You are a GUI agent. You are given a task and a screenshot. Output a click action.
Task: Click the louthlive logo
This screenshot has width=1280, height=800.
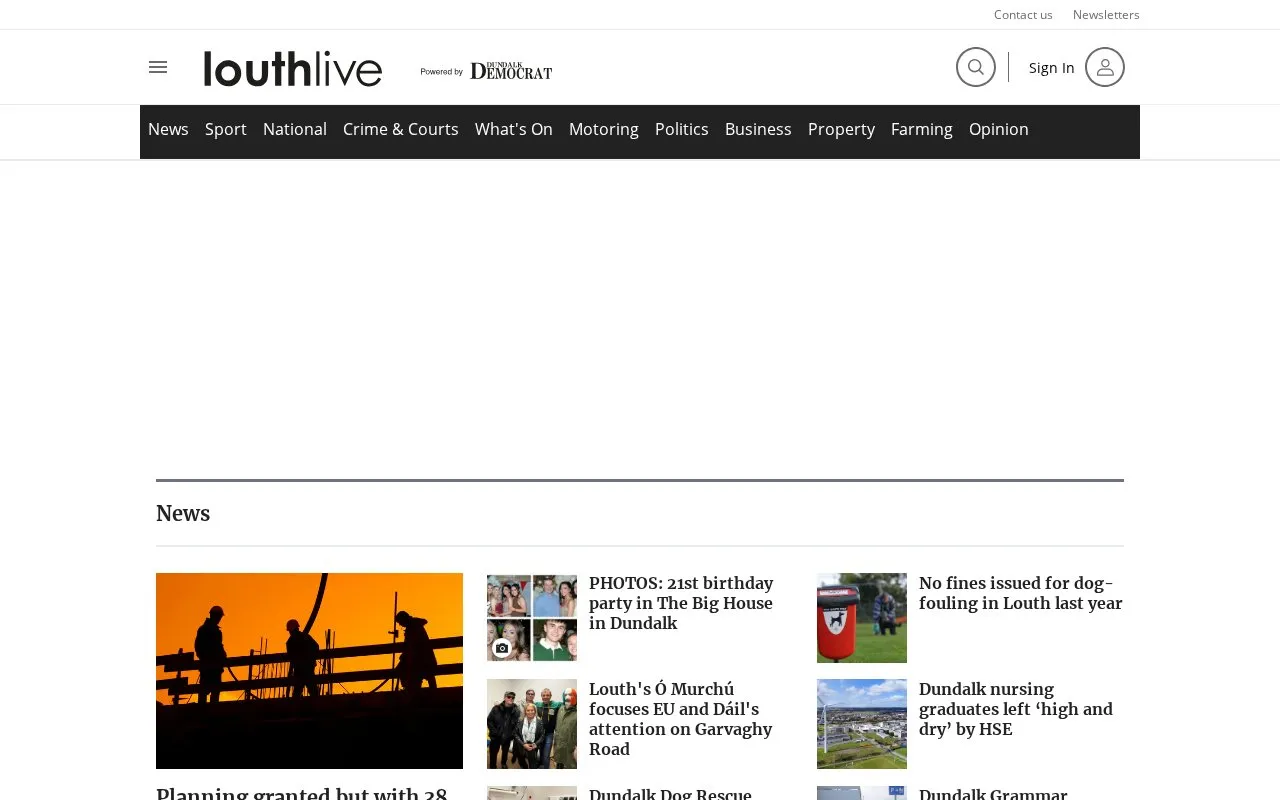293,69
